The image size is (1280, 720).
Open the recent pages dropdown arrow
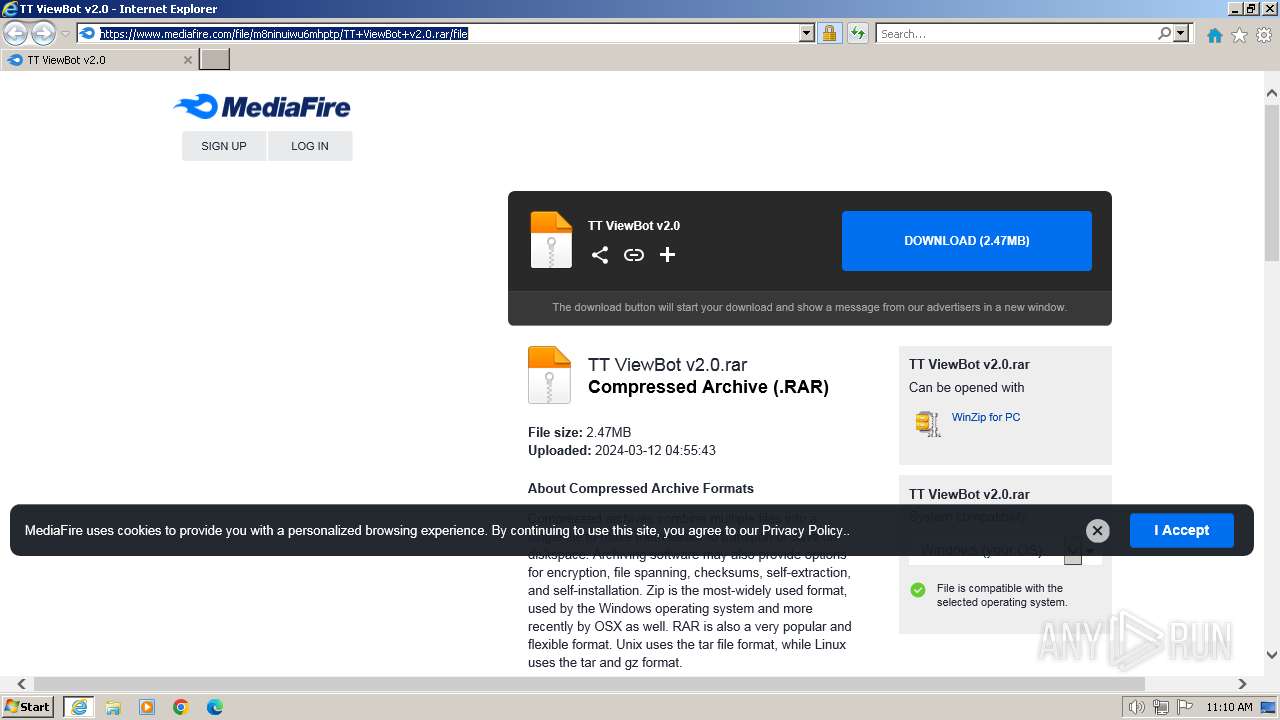65,33
